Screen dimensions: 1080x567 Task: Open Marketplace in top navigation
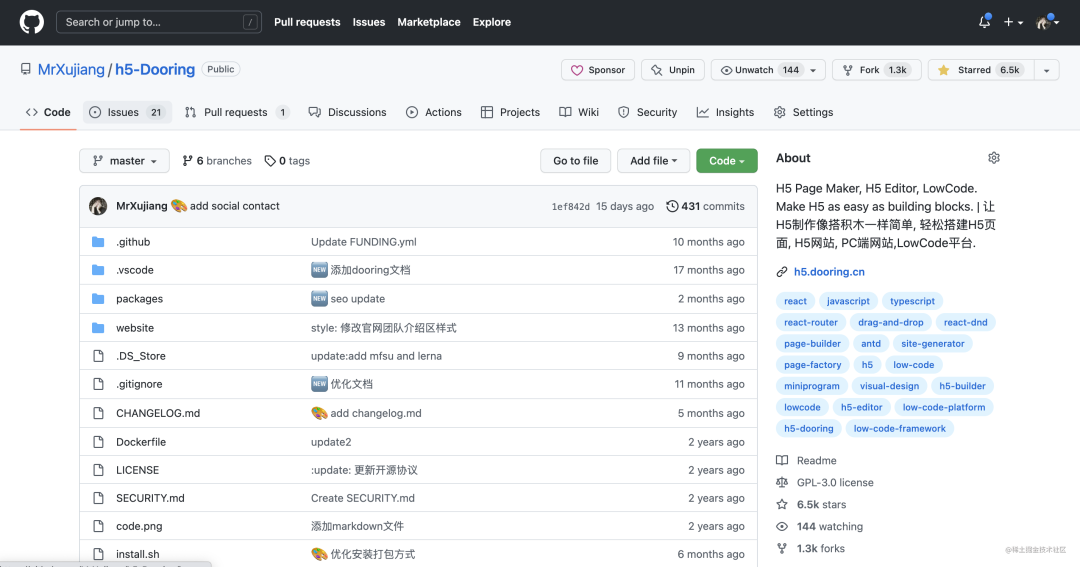(x=428, y=22)
